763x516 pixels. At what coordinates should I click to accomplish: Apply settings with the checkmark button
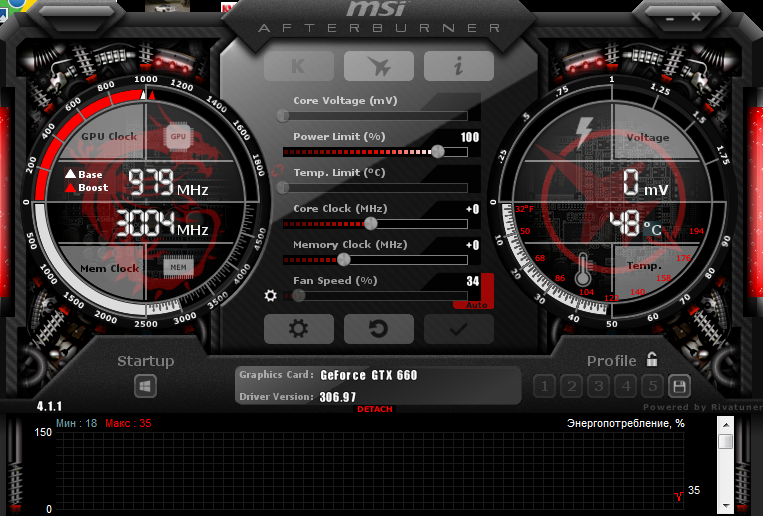(458, 329)
